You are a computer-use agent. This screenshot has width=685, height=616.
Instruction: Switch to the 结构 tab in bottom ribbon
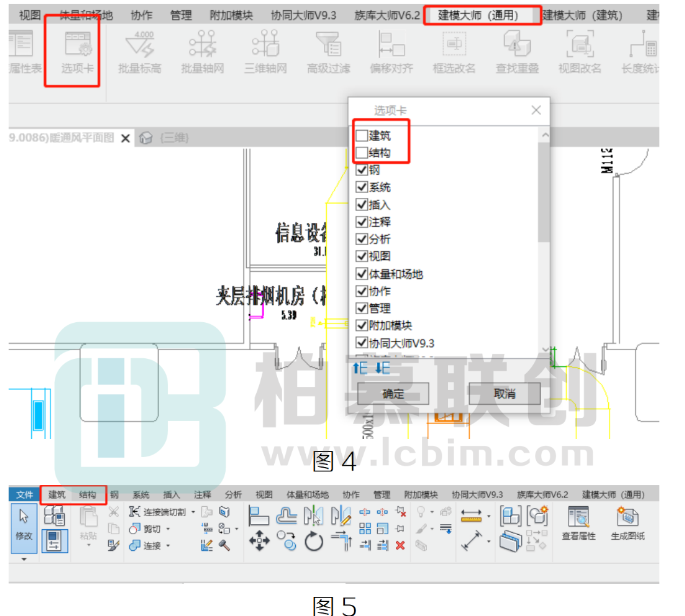(x=87, y=495)
